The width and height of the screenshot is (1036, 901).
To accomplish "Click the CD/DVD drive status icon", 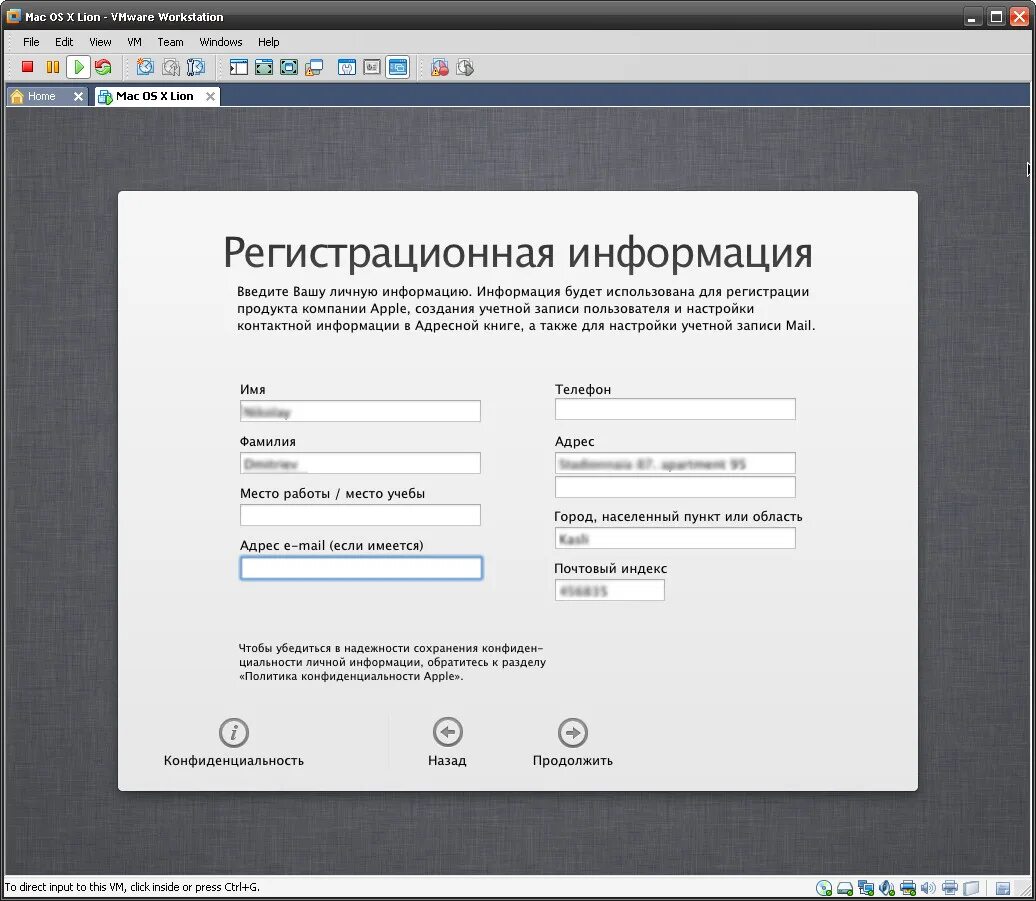I will point(824,888).
